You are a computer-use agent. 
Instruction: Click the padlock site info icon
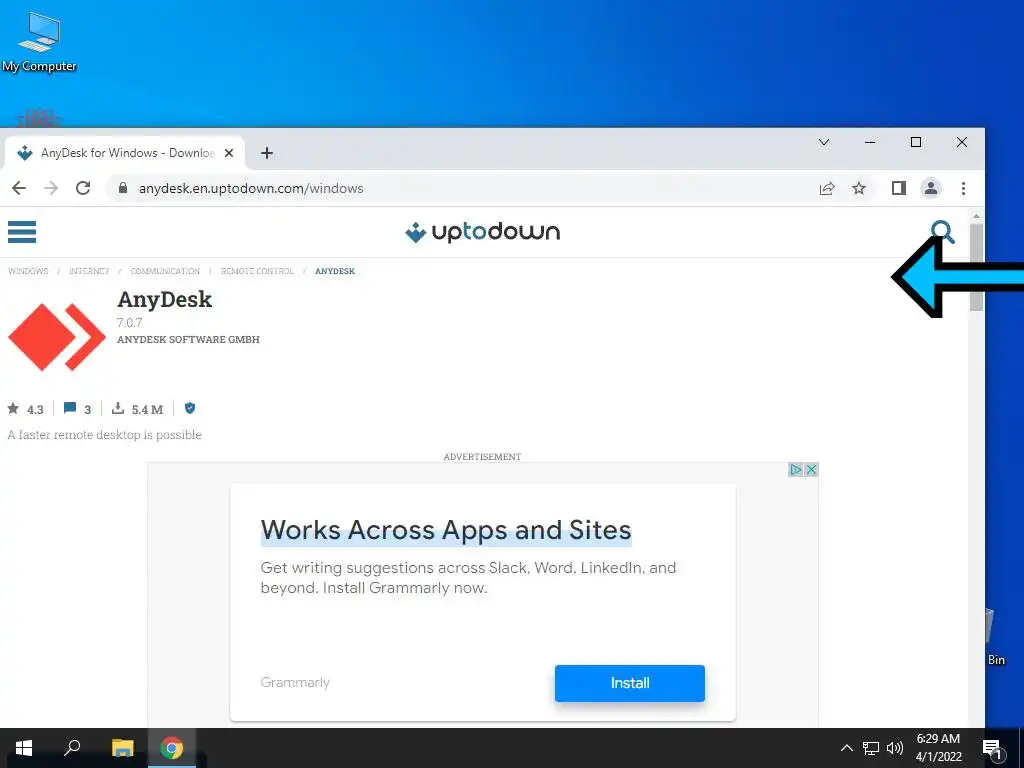coord(123,188)
